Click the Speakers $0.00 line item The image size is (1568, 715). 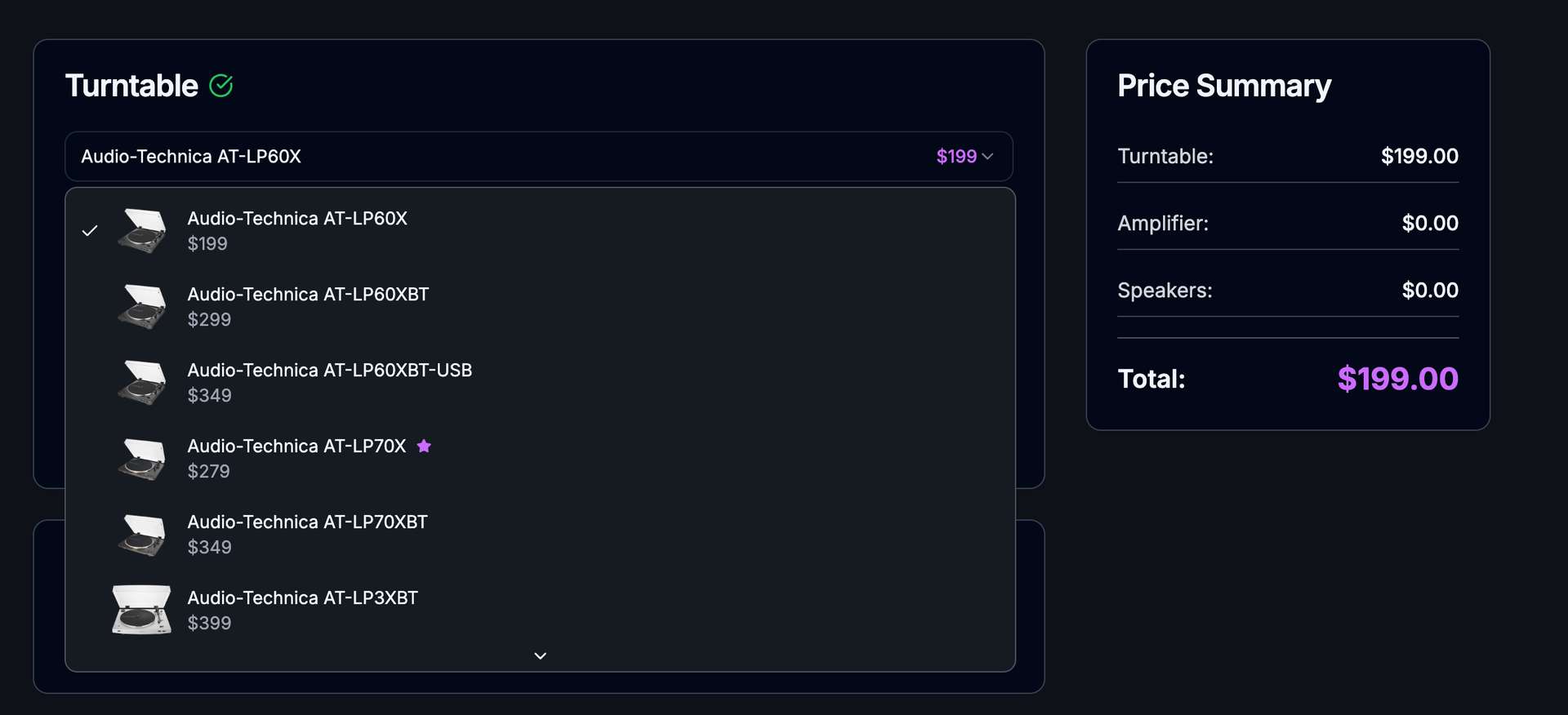coord(1288,290)
